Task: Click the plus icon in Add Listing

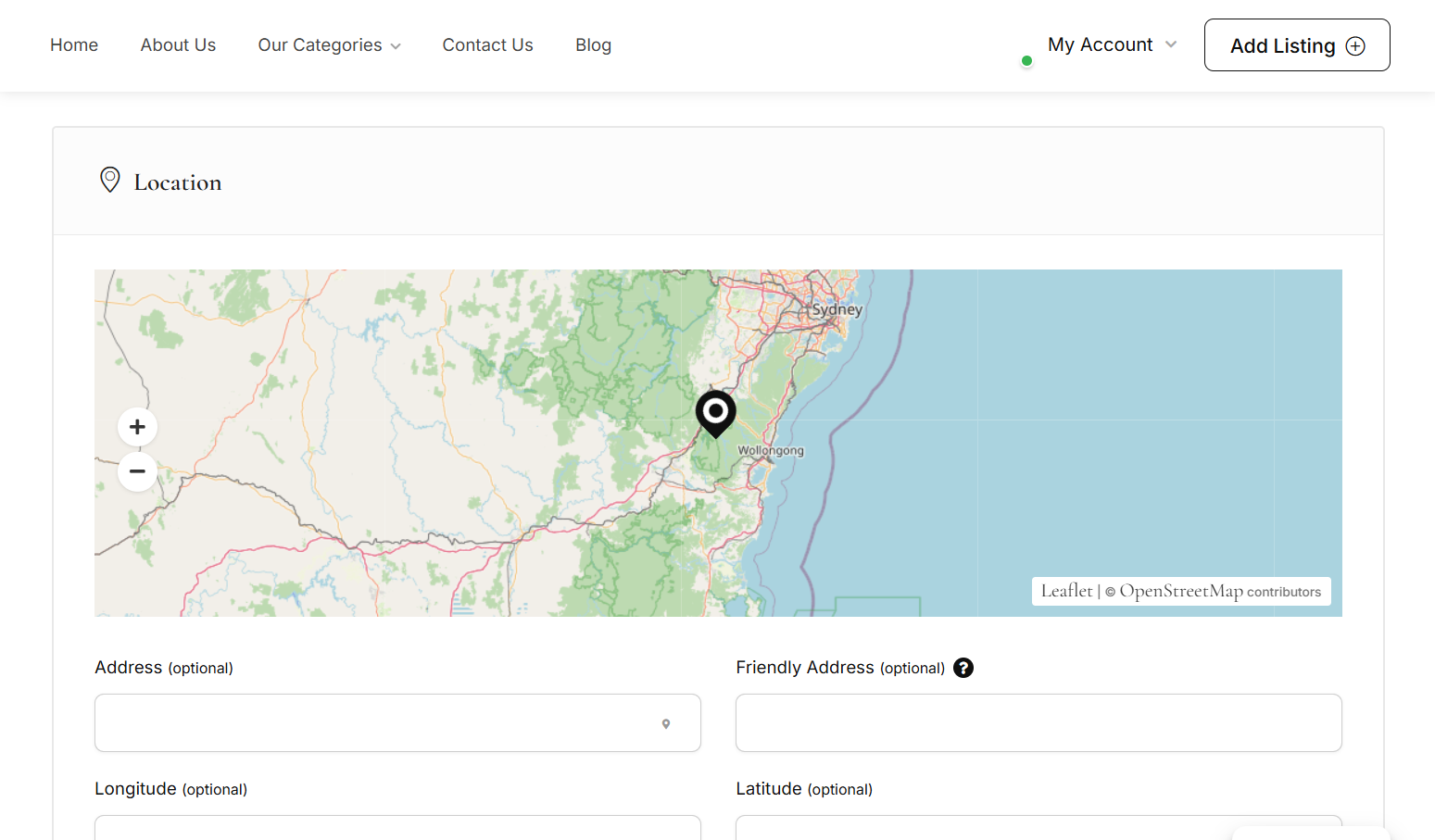Action: click(x=1355, y=46)
